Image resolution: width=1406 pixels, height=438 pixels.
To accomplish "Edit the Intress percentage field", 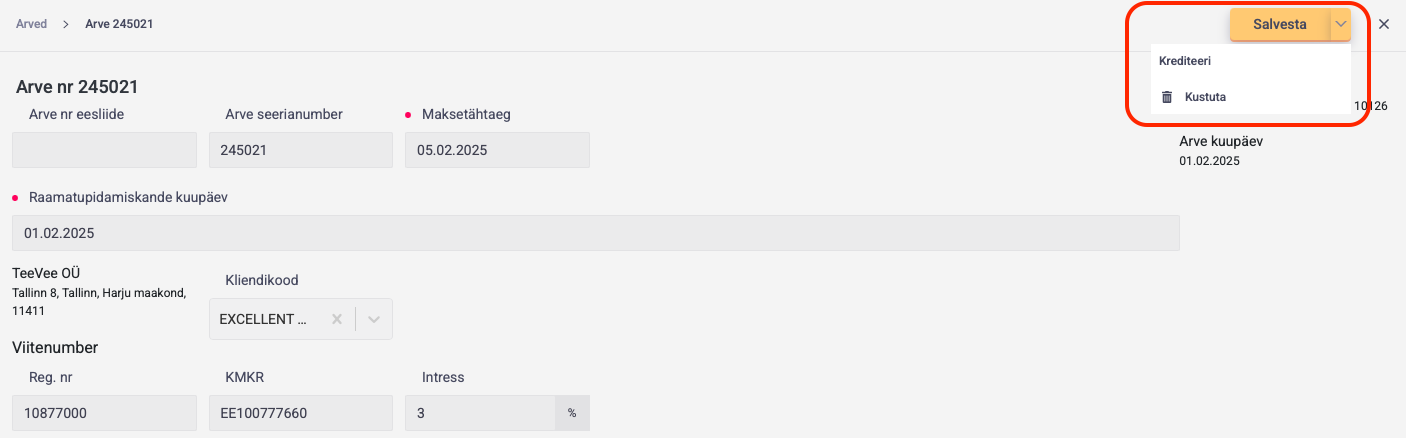I will pyautogui.click(x=480, y=413).
